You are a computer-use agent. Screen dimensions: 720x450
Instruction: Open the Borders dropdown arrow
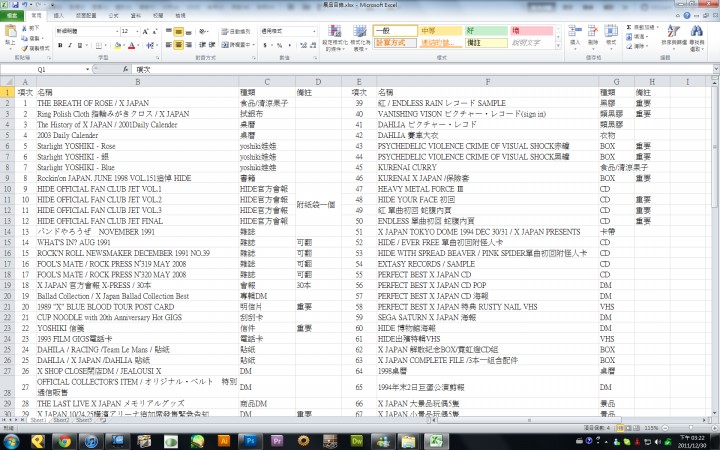point(105,45)
